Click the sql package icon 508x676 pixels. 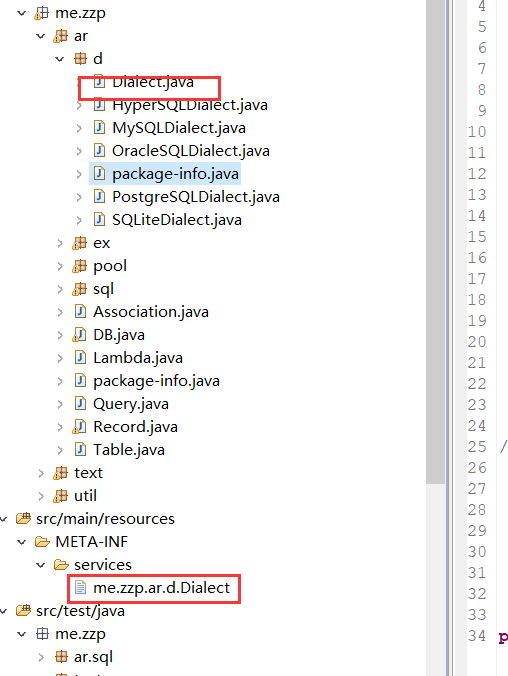pos(79,289)
